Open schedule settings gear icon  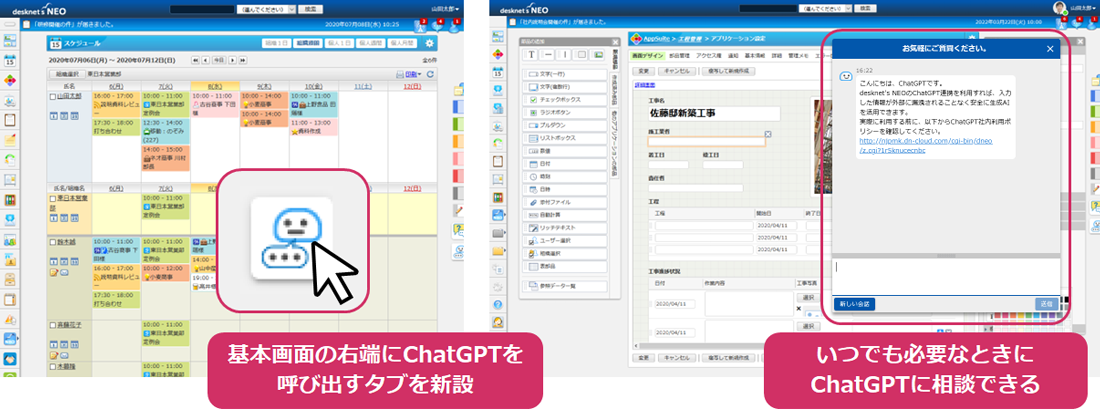pyautogui.click(x=430, y=43)
